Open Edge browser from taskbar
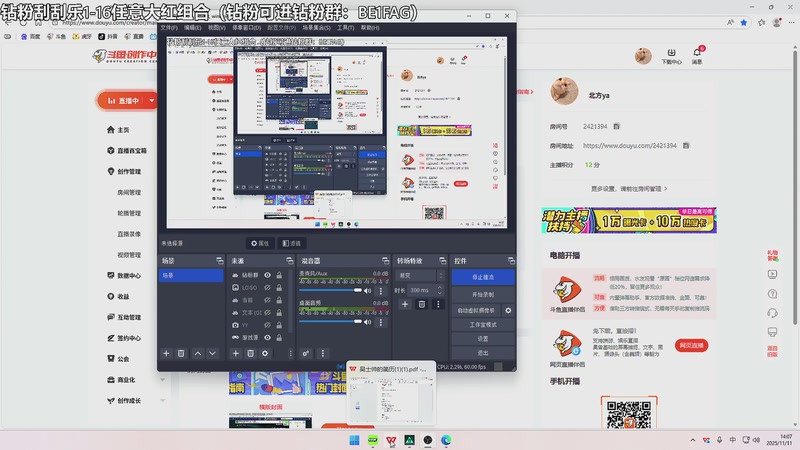The image size is (800, 450). (x=446, y=440)
